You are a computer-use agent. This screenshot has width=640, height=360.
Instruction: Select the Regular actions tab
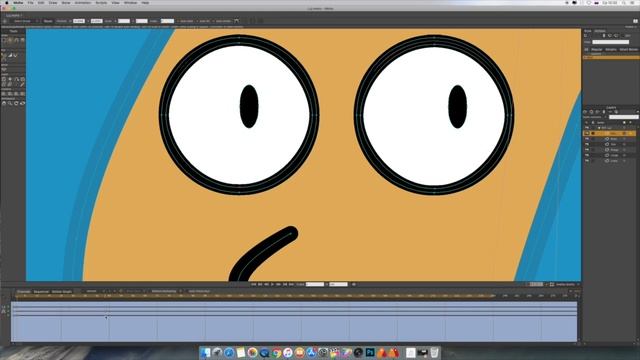tap(597, 49)
